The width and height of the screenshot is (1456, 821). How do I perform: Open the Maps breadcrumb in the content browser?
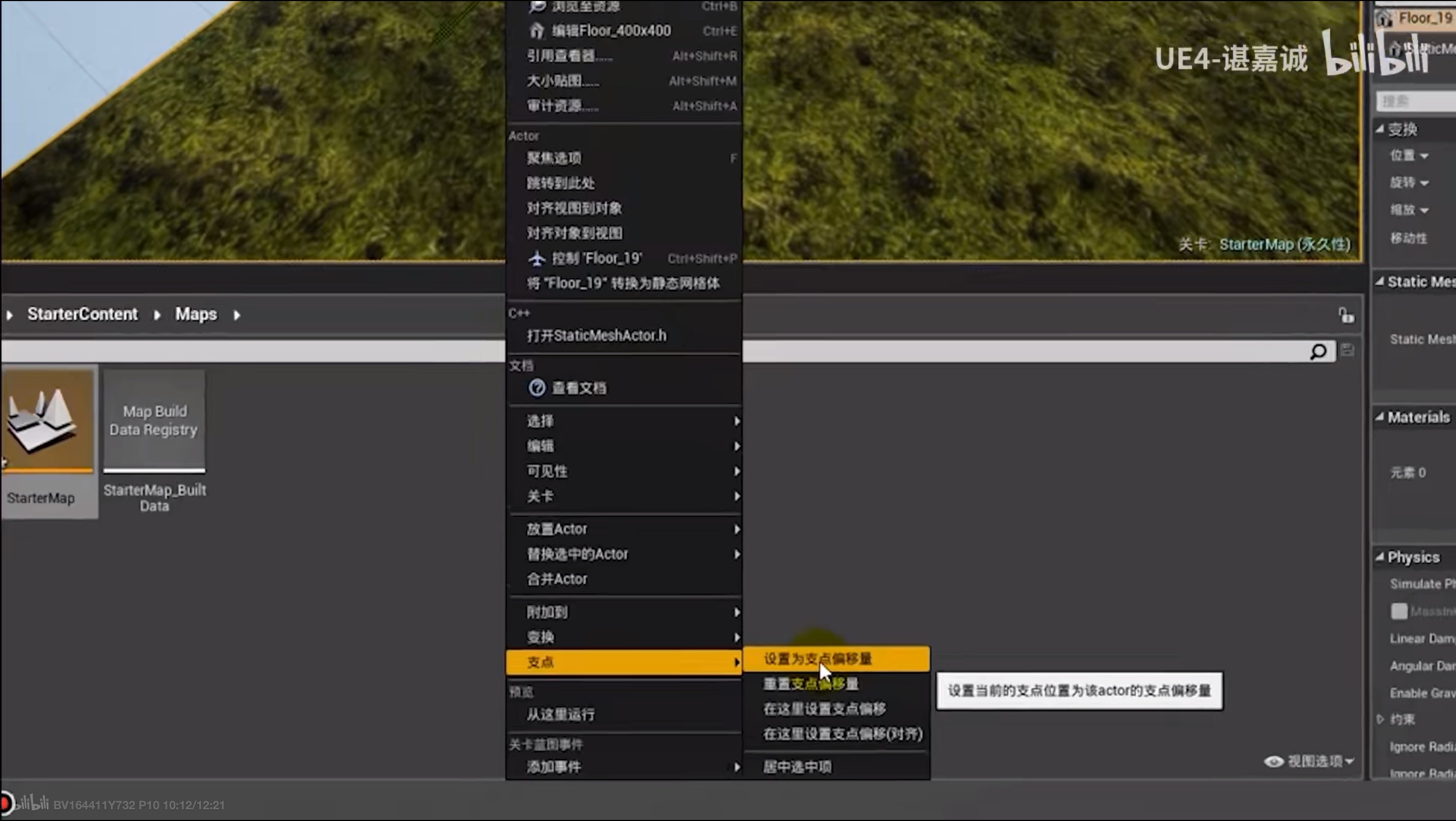point(195,315)
